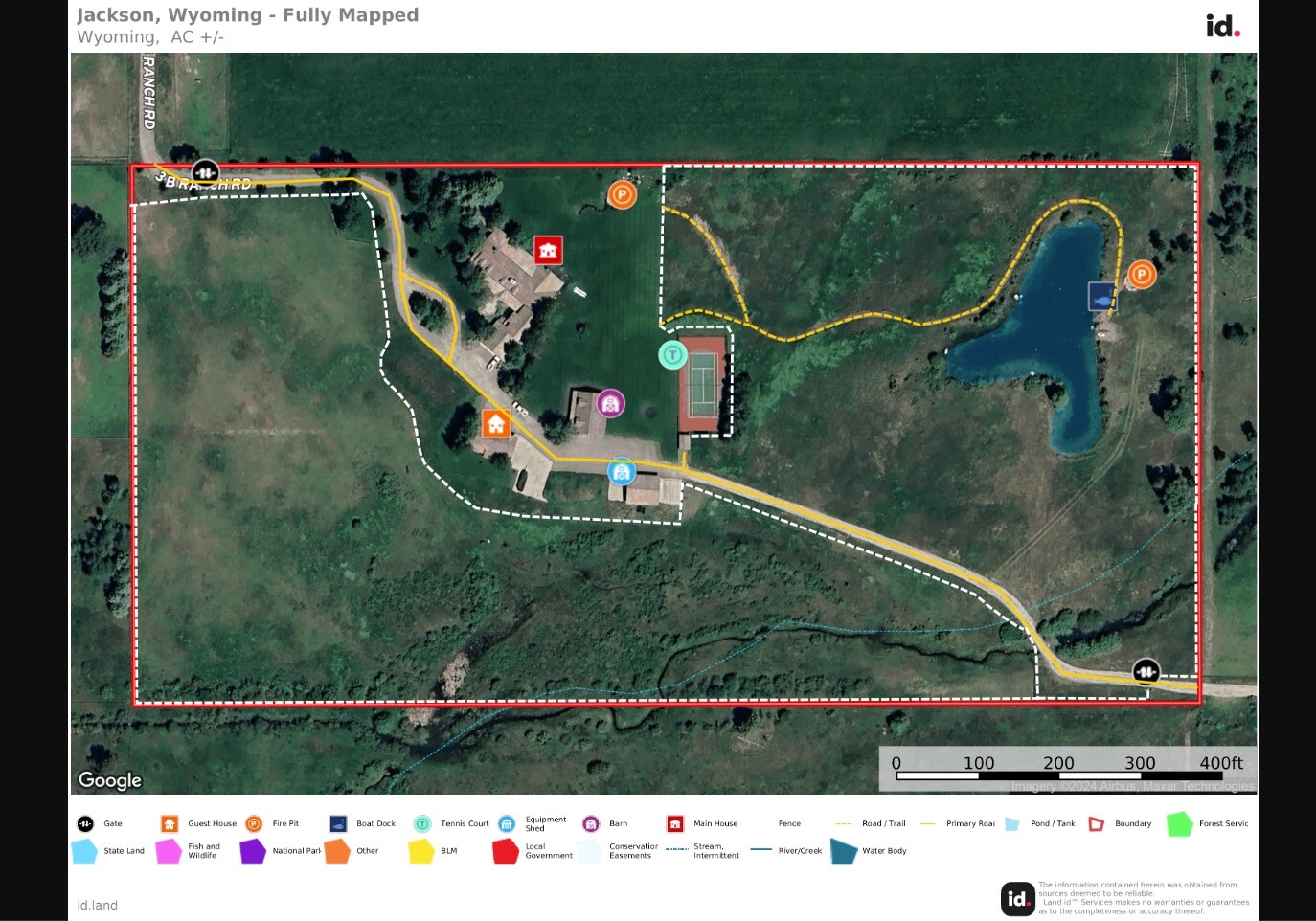Click the Guest House marker near the driveway
1316x921 pixels.
click(496, 422)
